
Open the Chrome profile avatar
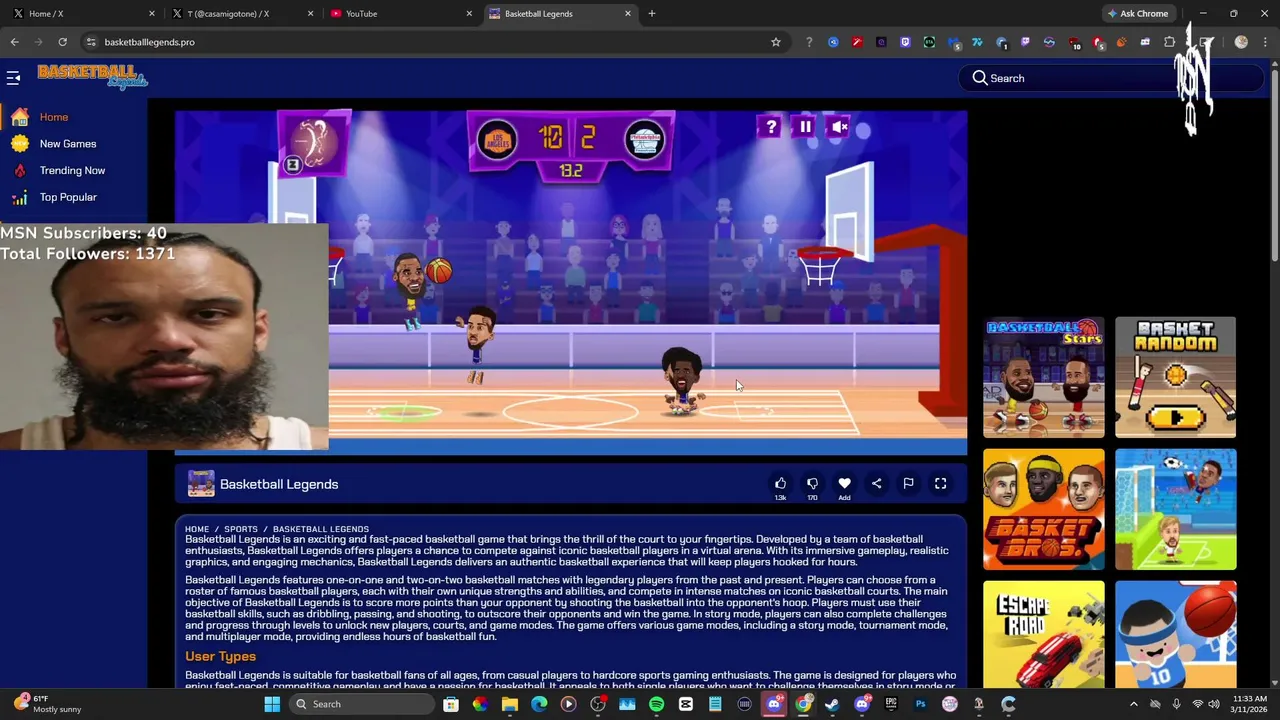point(1241,42)
